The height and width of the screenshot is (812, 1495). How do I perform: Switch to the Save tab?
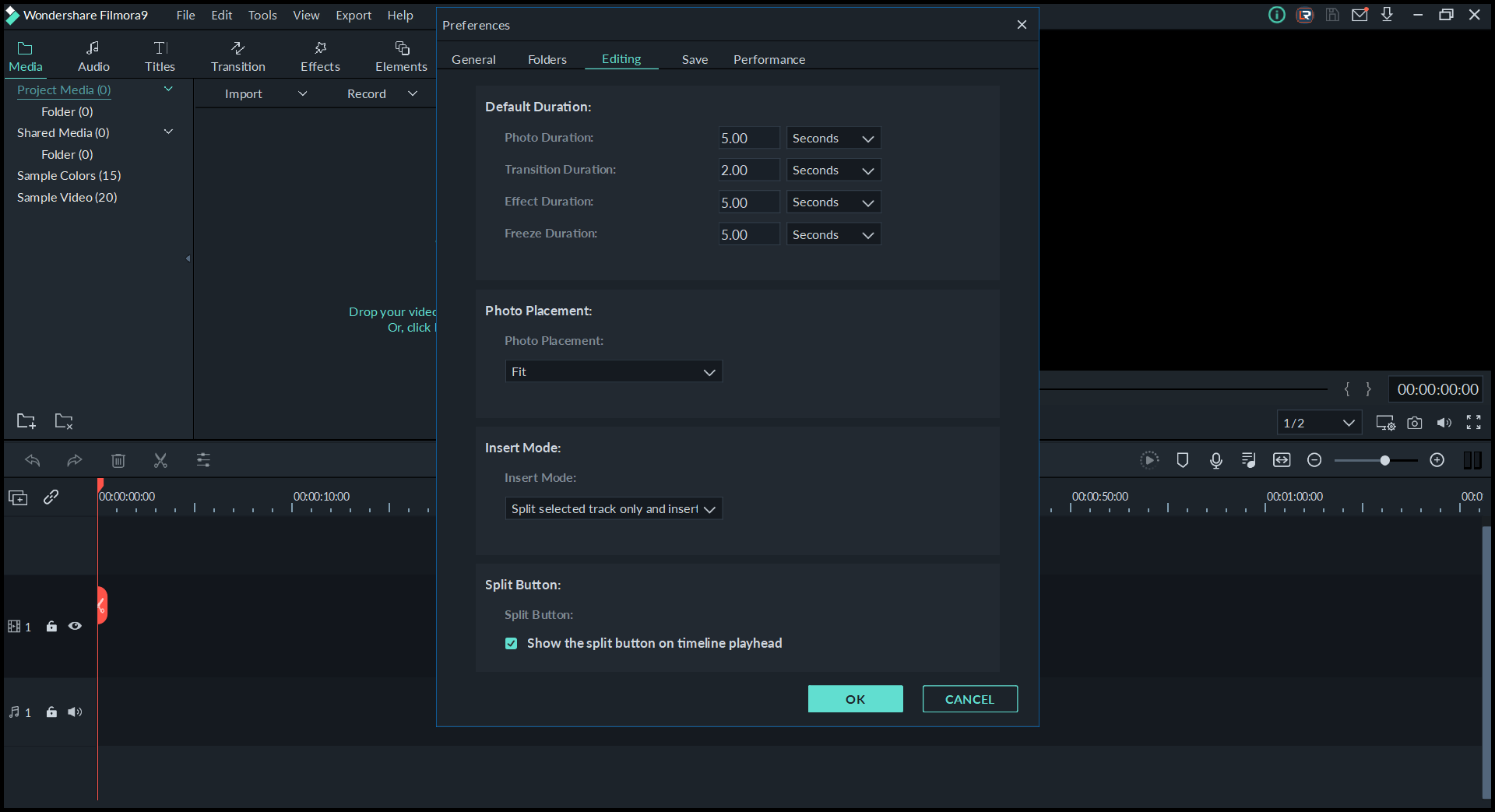click(x=695, y=59)
